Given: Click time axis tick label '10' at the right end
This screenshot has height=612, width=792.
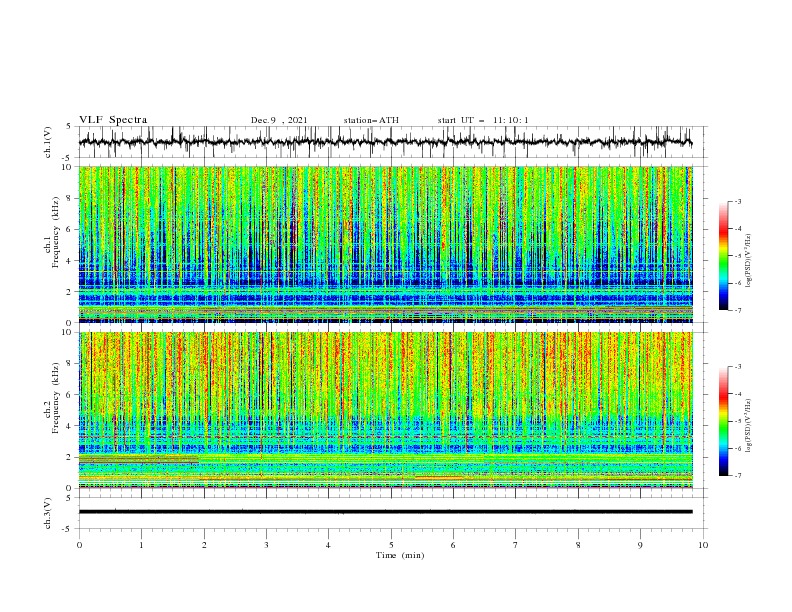Looking at the screenshot, I should pyautogui.click(x=703, y=545).
